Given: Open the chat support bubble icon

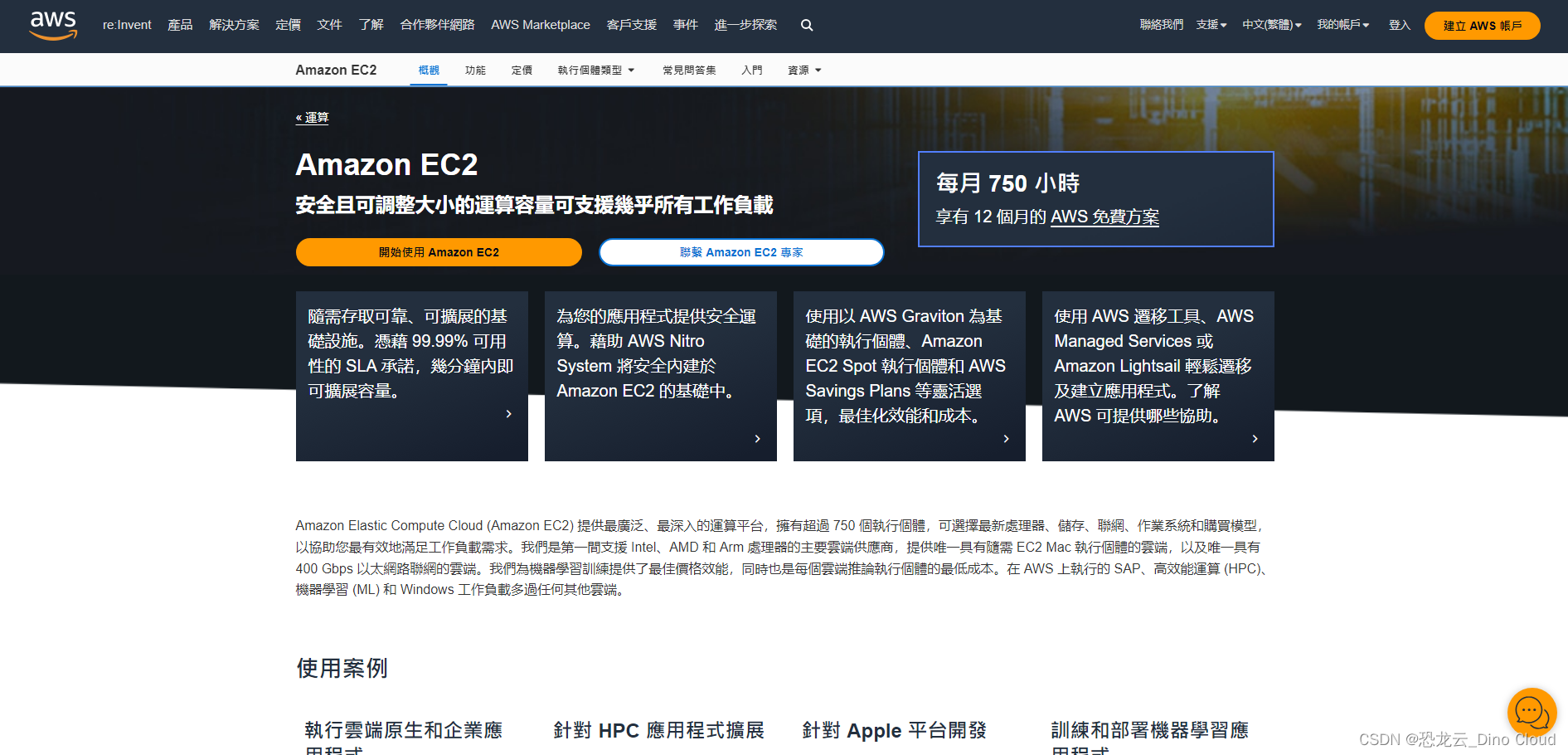Looking at the screenshot, I should [1531, 712].
